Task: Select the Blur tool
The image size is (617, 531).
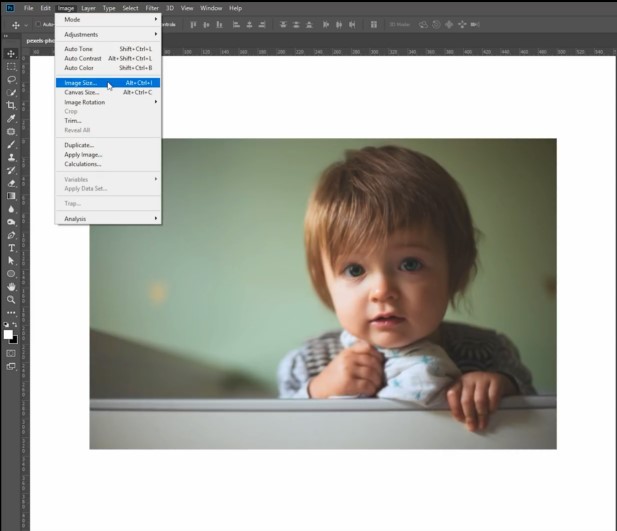Action: coord(11,209)
